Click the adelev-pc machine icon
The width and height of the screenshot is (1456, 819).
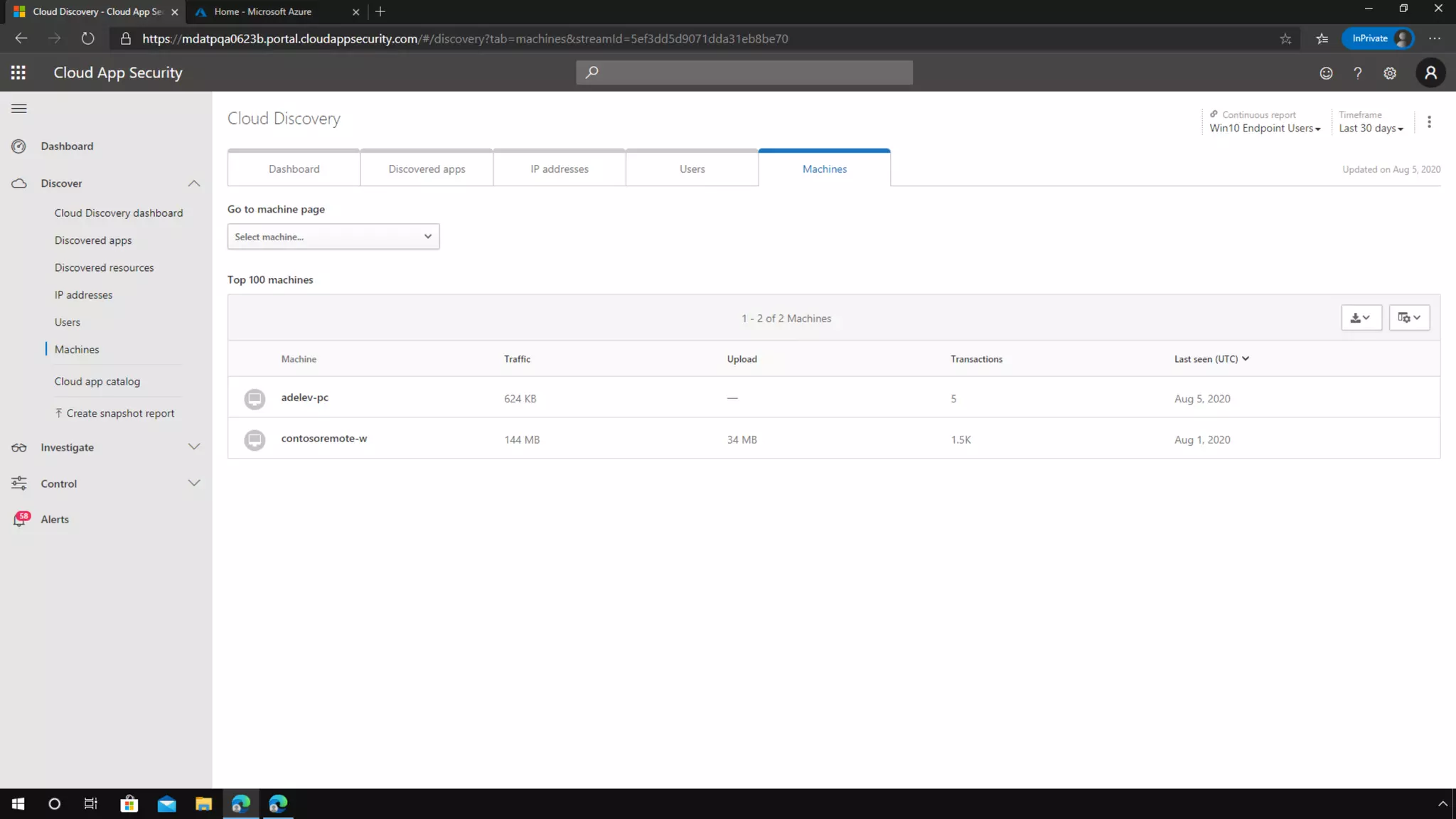(255, 399)
